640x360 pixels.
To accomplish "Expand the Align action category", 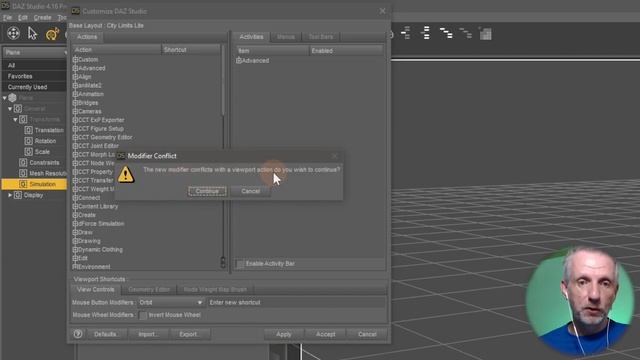I will coord(75,77).
